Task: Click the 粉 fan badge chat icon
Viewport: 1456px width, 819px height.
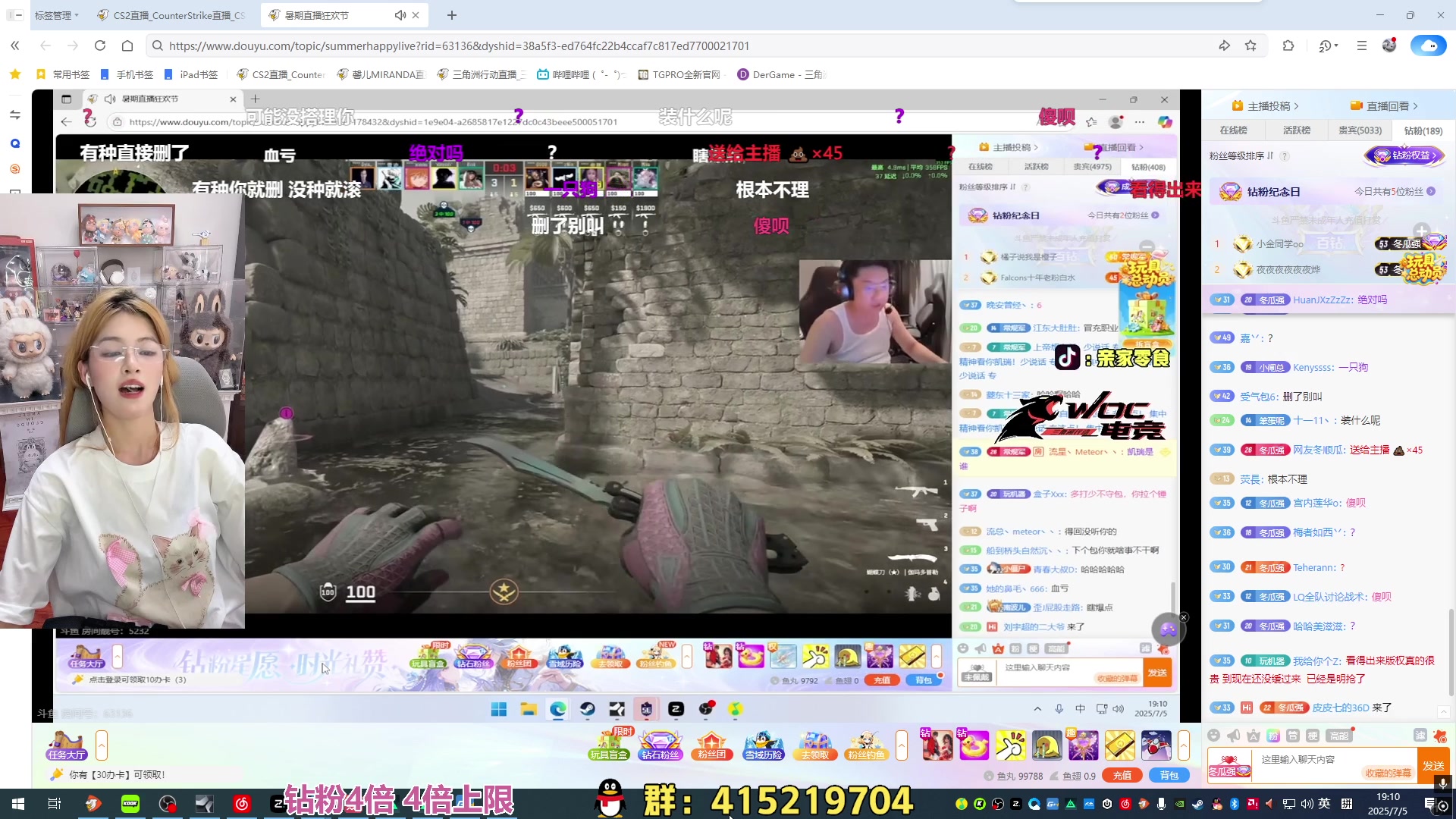Action: [x=1273, y=736]
